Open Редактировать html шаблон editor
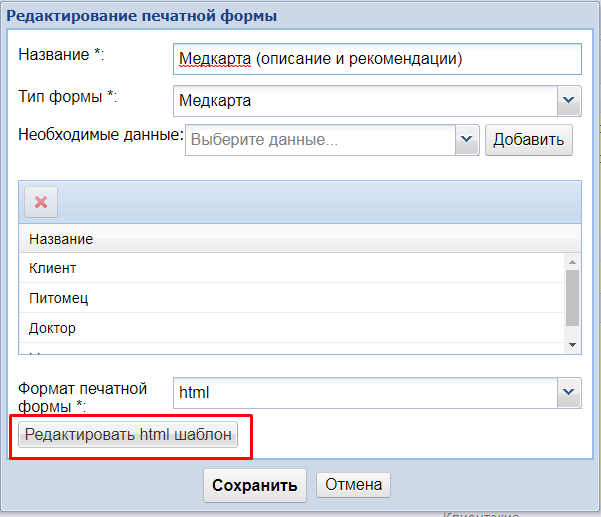This screenshot has height=517, width=601. coord(130,435)
